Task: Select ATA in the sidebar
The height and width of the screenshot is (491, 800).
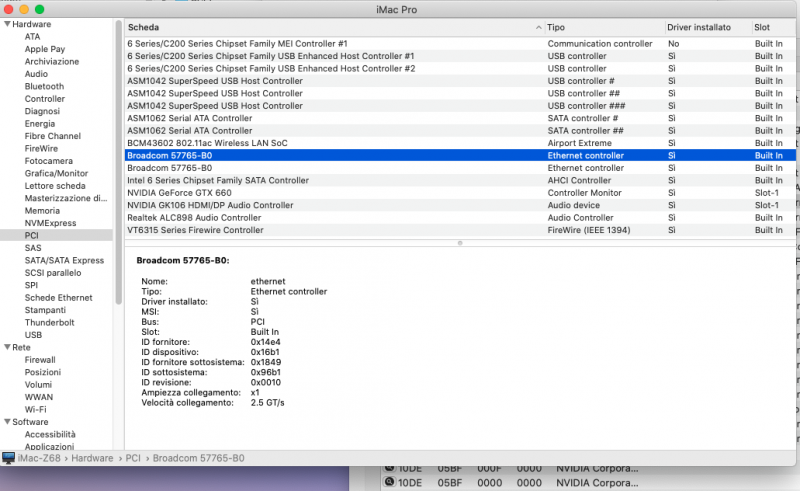Action: coord(32,37)
